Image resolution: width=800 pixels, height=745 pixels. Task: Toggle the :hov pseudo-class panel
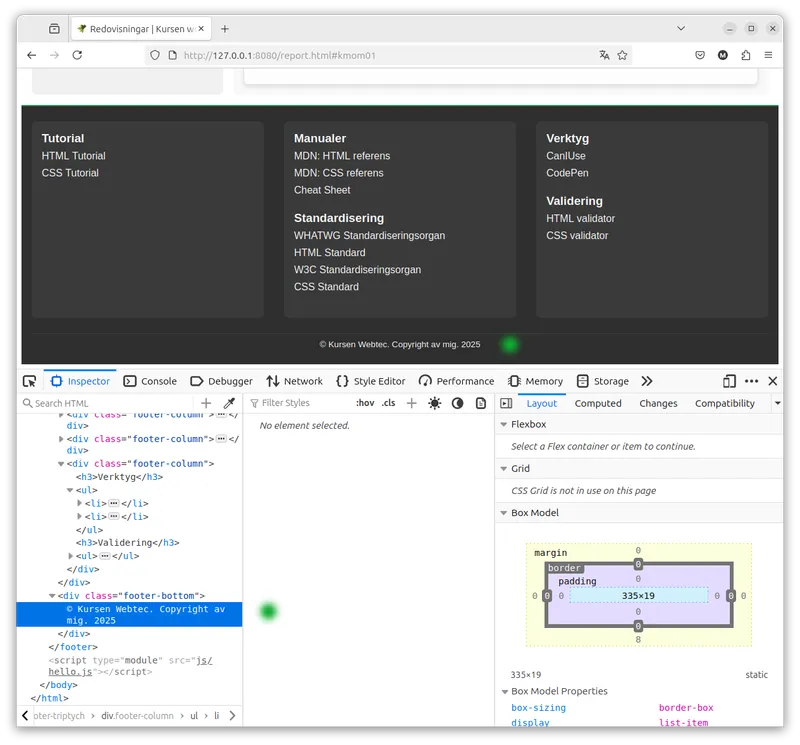[365, 403]
